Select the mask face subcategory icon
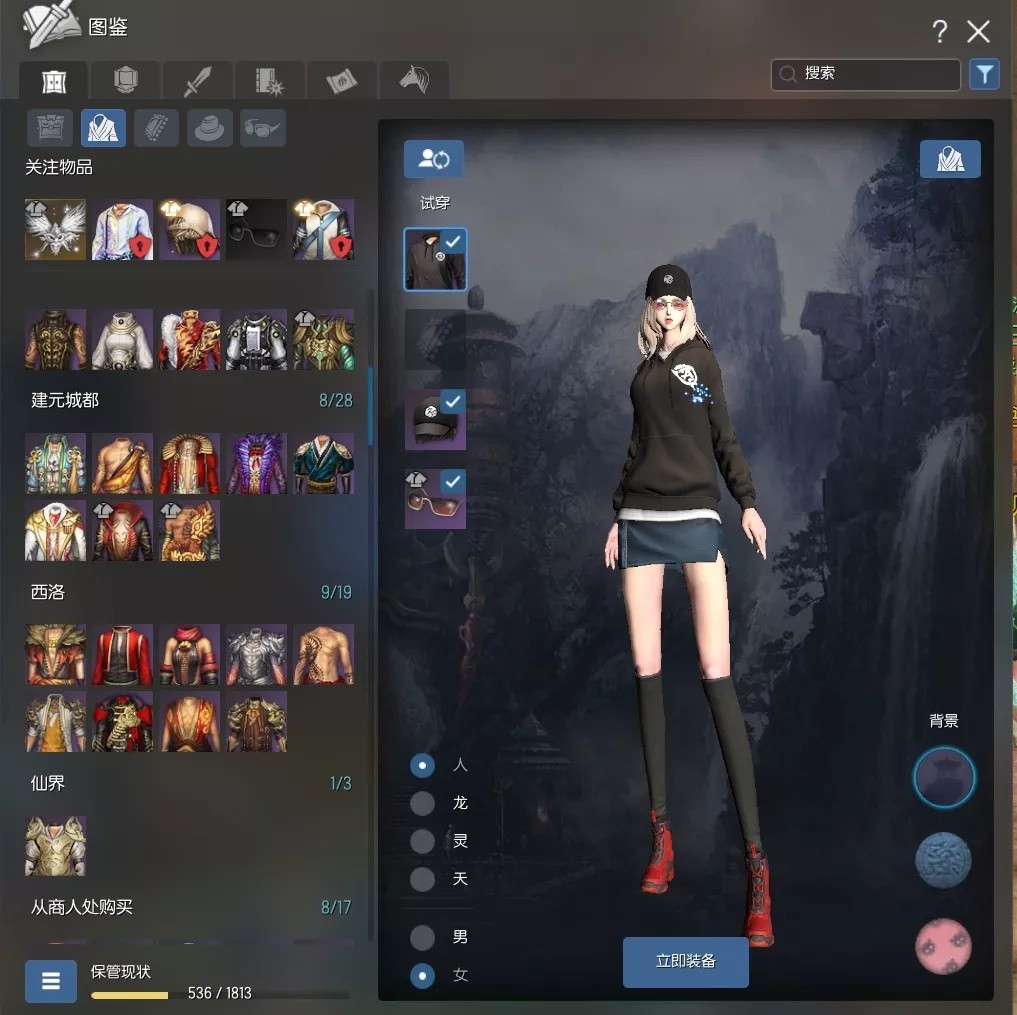Image resolution: width=1017 pixels, height=1015 pixels. (50, 128)
